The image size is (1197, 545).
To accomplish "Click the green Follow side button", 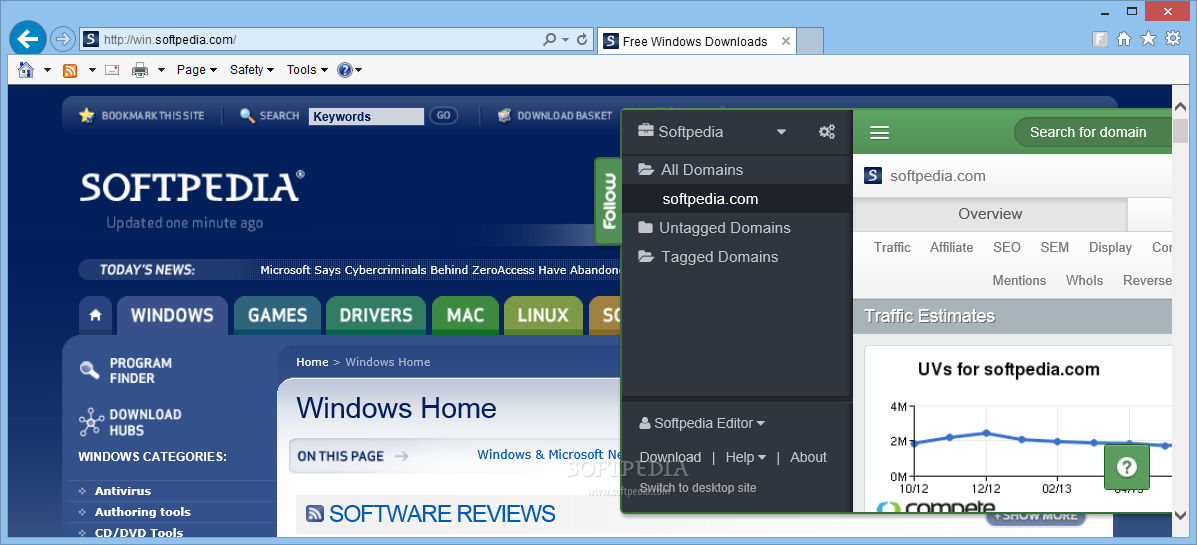I will 608,201.
